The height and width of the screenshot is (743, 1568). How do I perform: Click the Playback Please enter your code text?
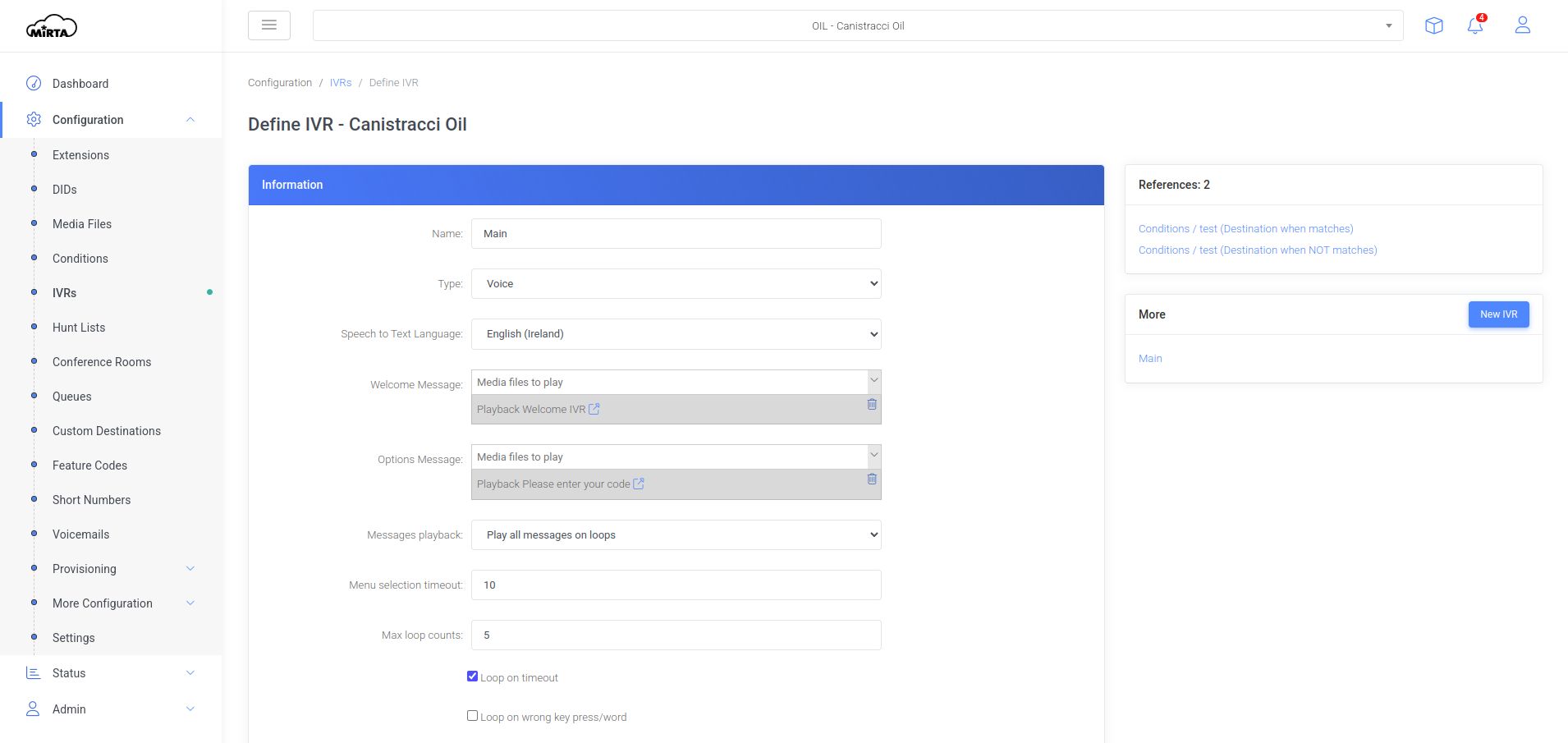coord(553,484)
